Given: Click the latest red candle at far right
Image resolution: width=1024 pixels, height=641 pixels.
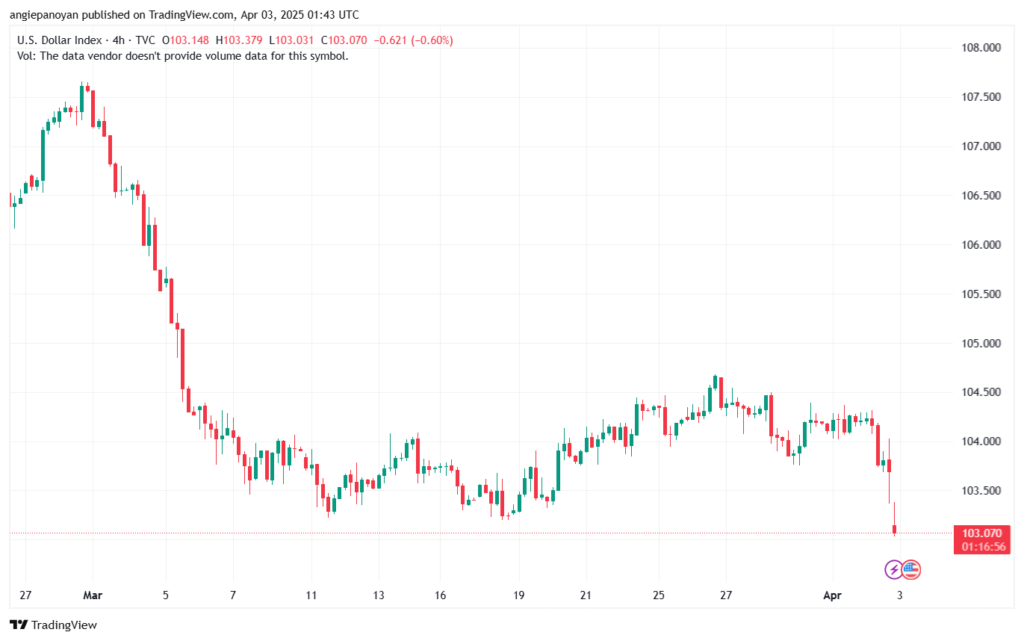Looking at the screenshot, I should [x=894, y=529].
